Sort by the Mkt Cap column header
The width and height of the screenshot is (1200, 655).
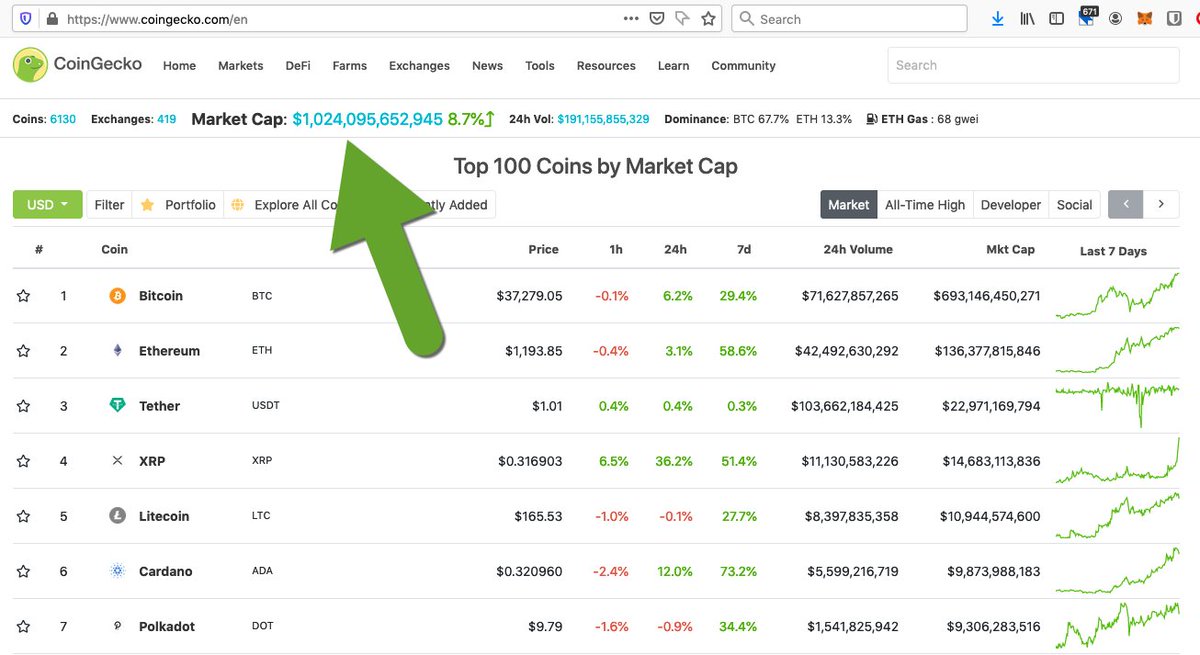pyautogui.click(x=1010, y=249)
